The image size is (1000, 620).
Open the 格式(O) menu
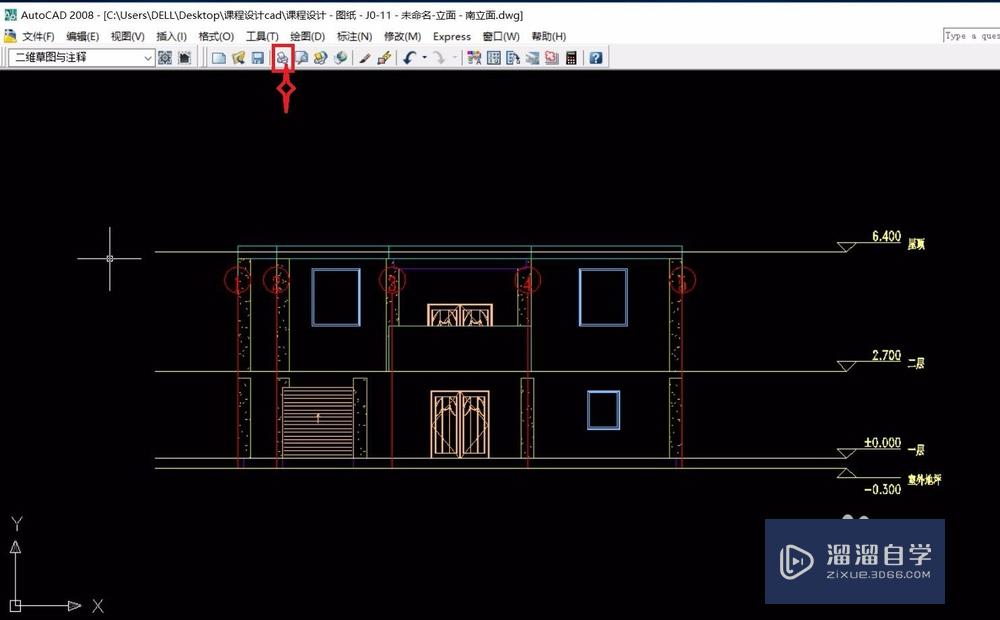[x=216, y=36]
